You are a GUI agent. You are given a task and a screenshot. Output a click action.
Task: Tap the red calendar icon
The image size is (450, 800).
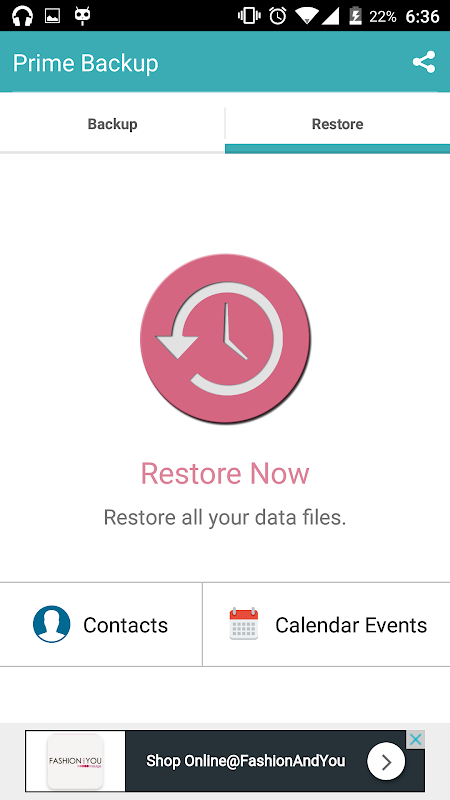244,623
